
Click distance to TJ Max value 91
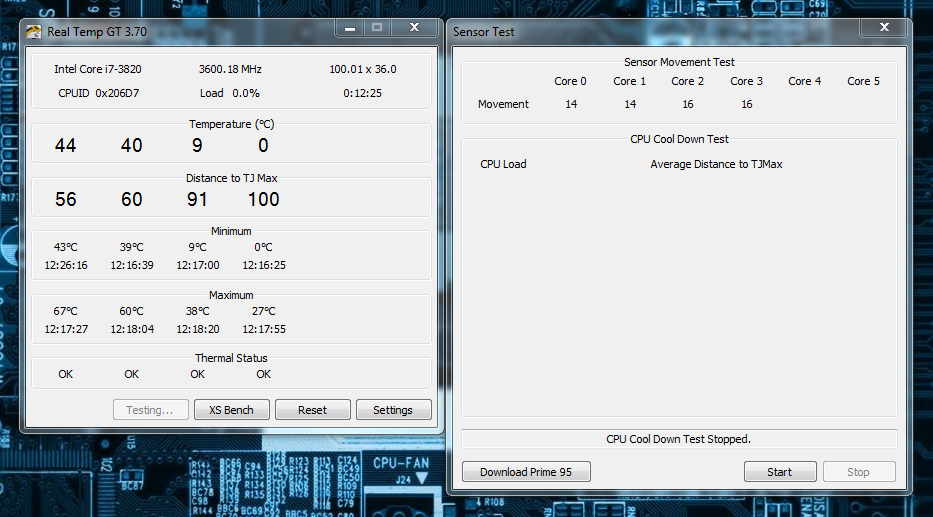click(x=197, y=199)
